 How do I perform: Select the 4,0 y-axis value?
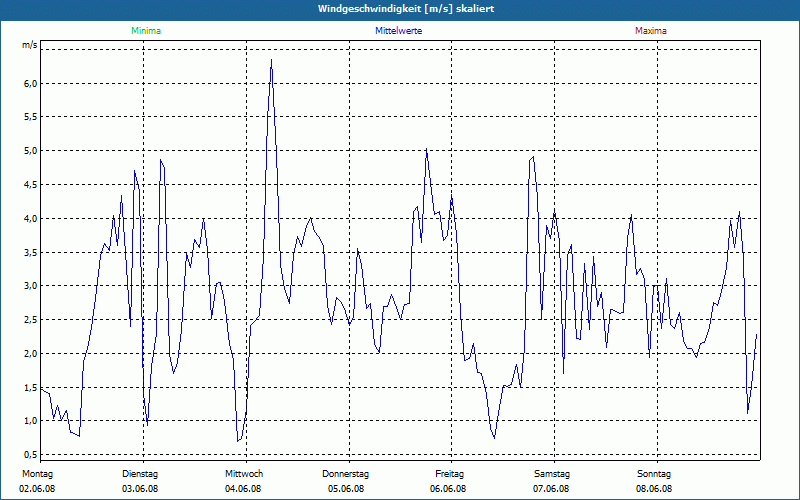(31, 218)
